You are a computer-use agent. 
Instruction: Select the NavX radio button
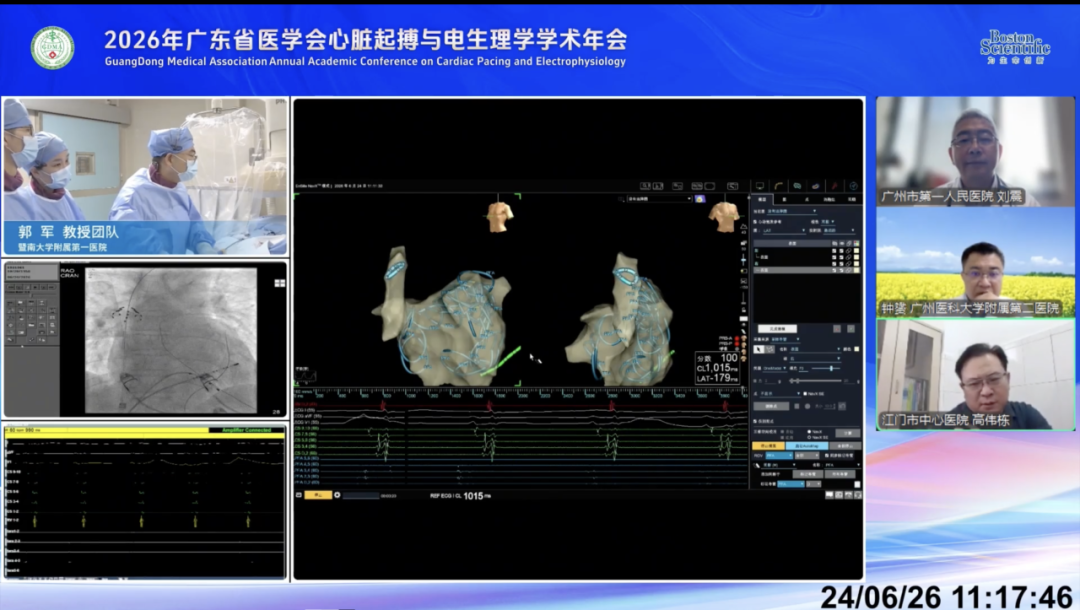click(x=809, y=432)
